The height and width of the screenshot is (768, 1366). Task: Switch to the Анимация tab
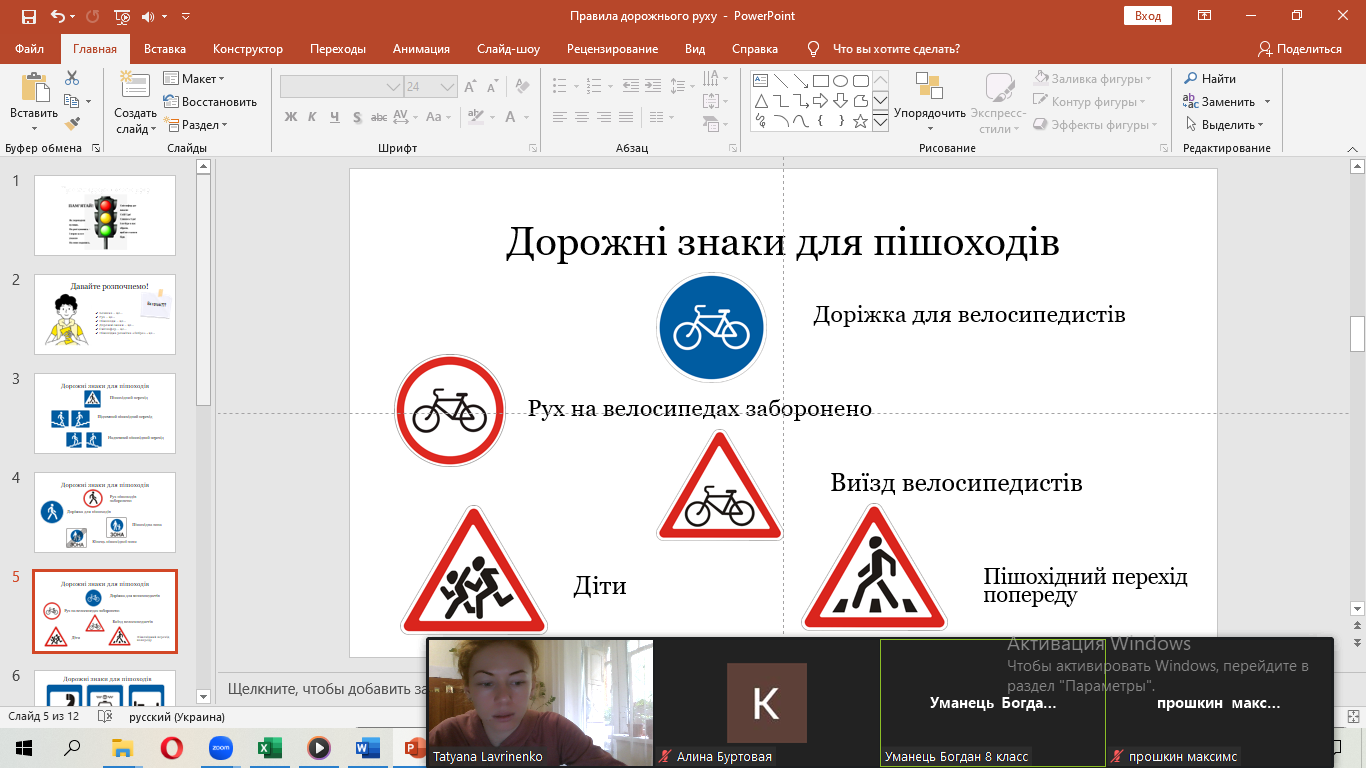(x=421, y=49)
